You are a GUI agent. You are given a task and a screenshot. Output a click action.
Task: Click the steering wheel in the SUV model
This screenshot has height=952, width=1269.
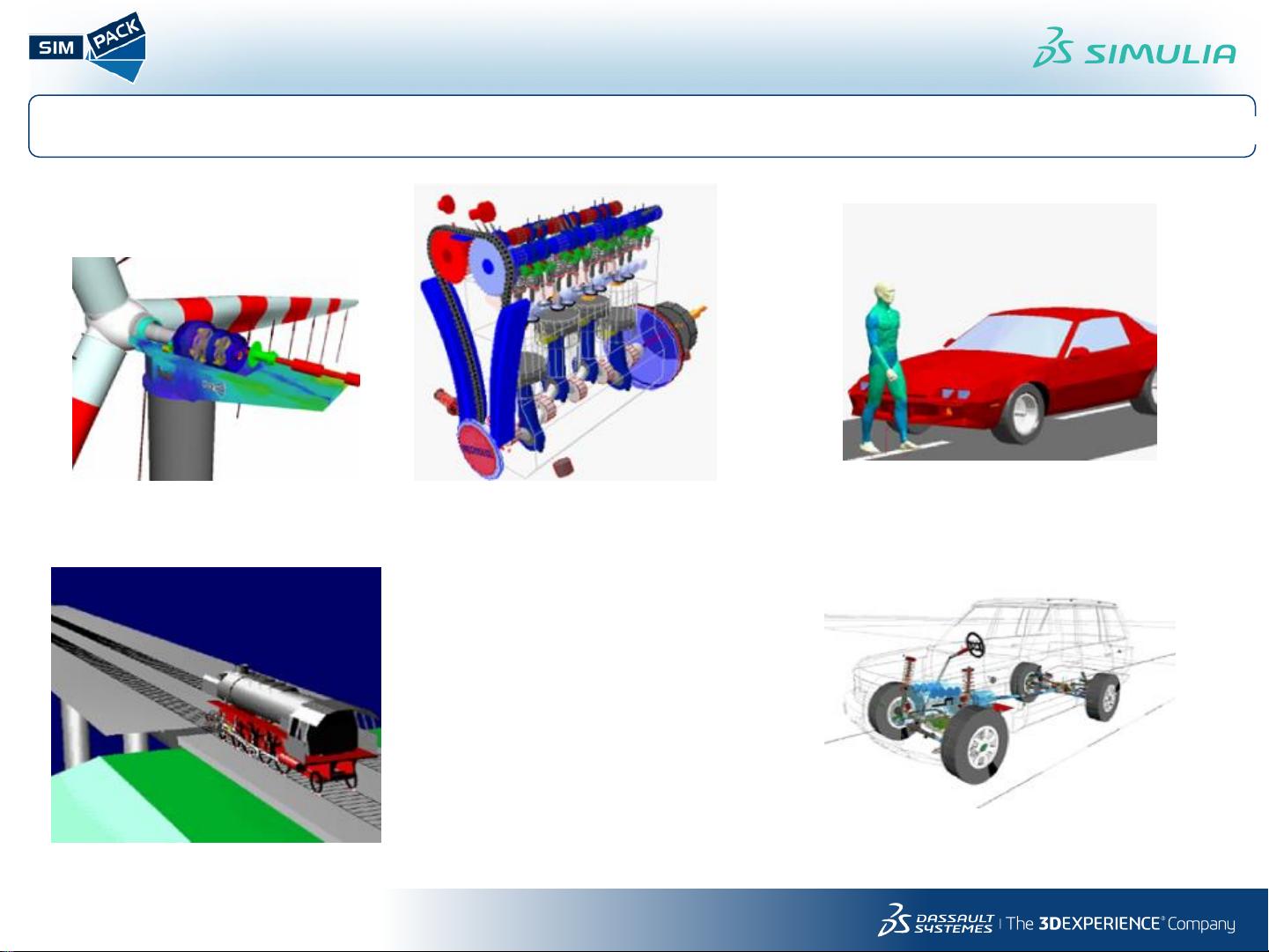tap(976, 642)
